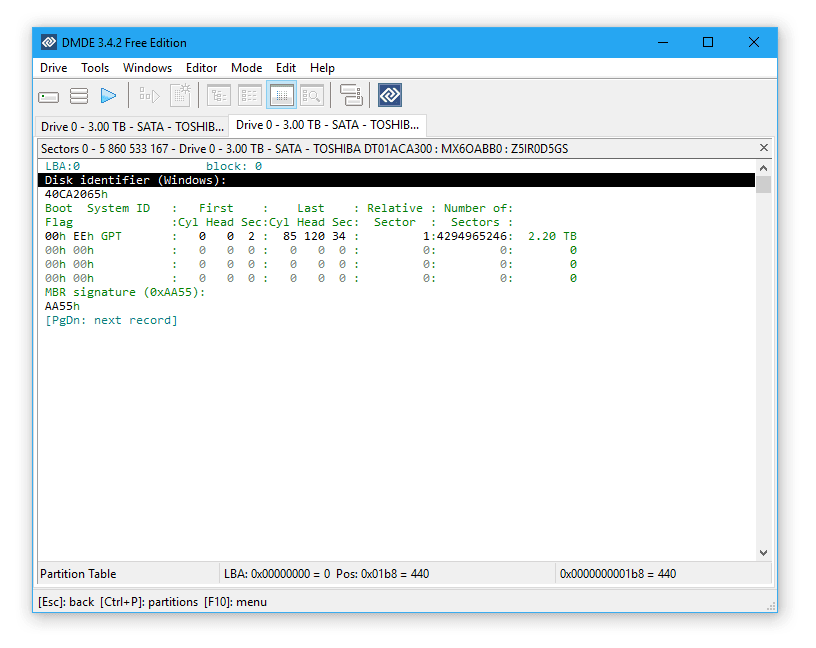
Task: Open the Partitions stacked-disks toolbar icon
Action: 79,96
